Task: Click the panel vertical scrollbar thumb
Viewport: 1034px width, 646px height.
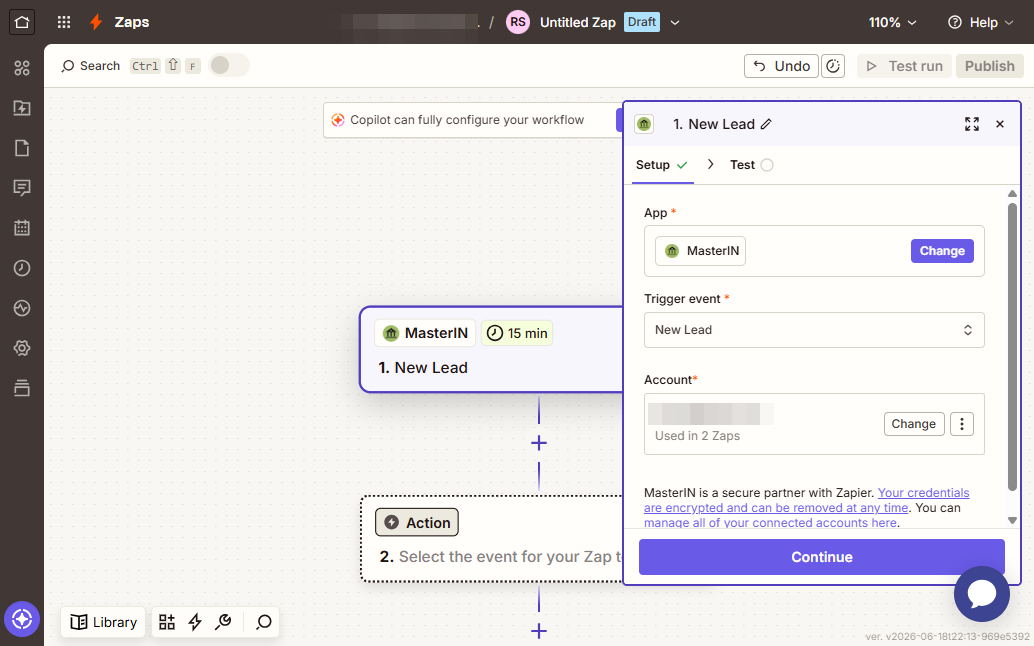Action: (1012, 346)
